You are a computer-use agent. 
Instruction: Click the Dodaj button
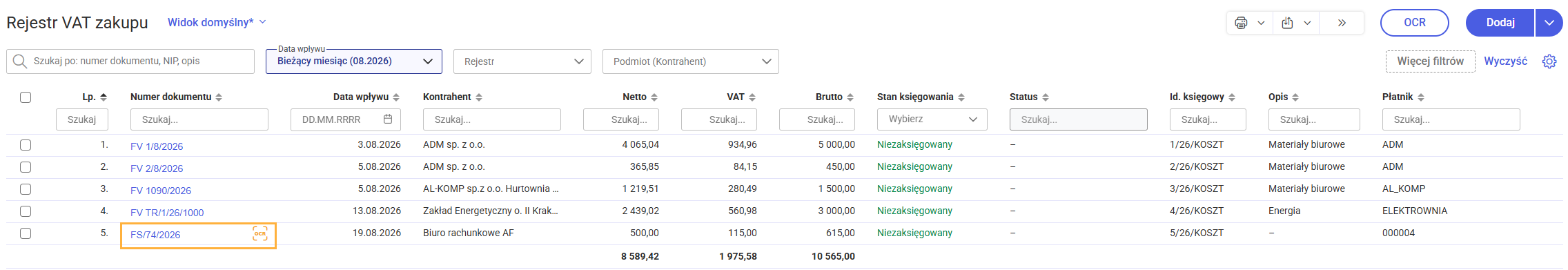coord(1500,23)
